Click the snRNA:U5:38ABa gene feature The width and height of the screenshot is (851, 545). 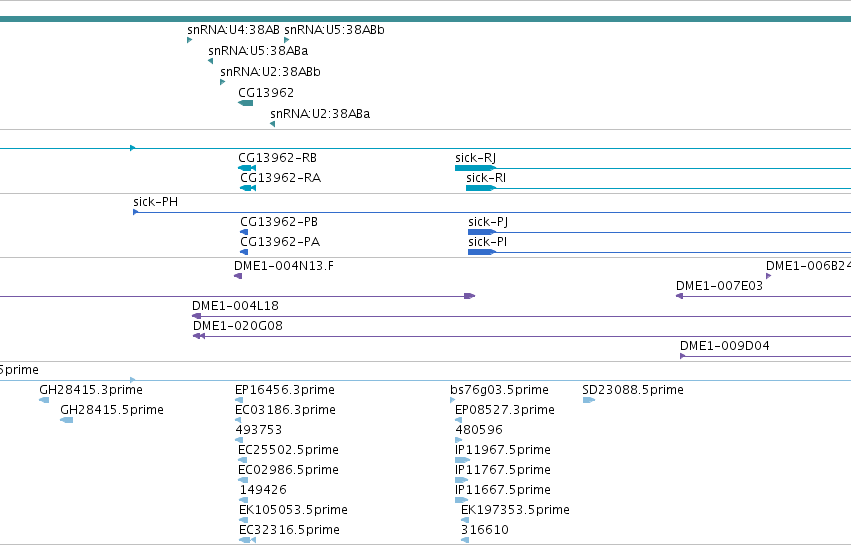pos(211,61)
